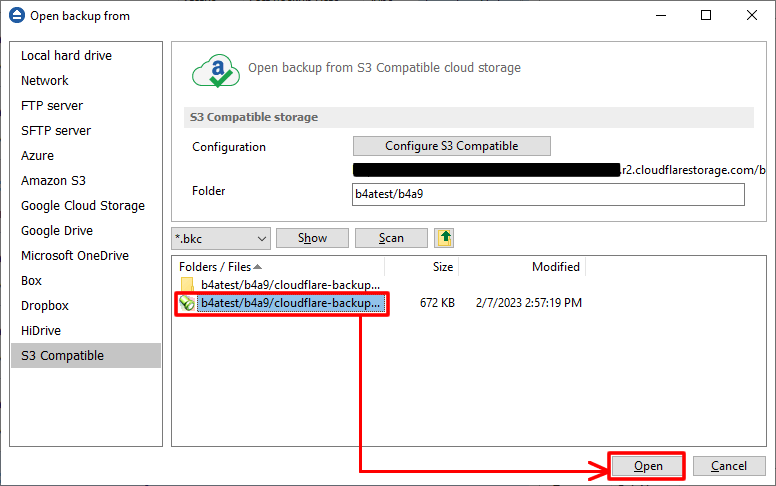The image size is (776, 486).
Task: Select Amazon S3 source
Action: pyautogui.click(x=53, y=181)
